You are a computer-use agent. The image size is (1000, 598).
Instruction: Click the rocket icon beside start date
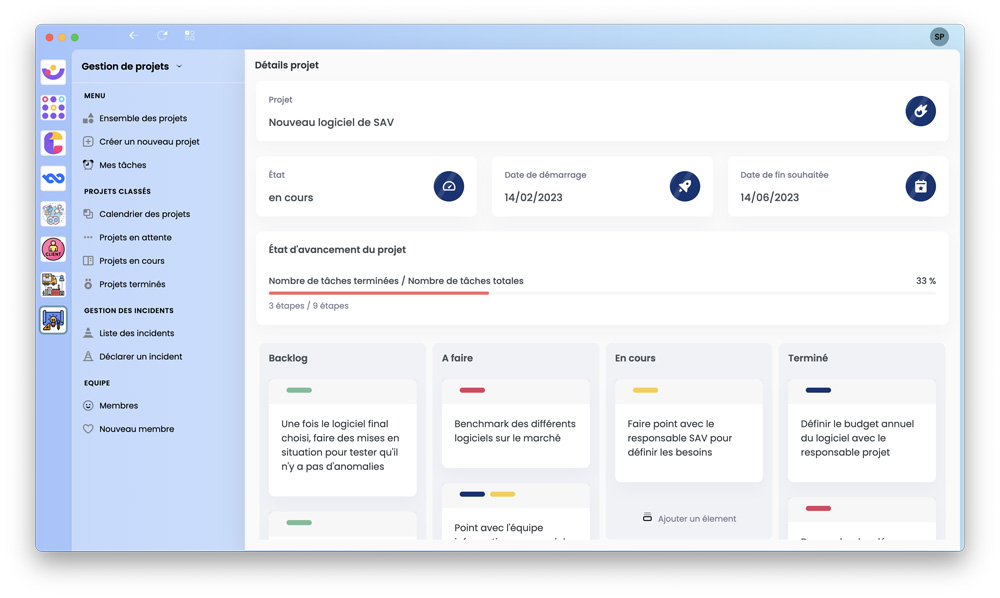pyautogui.click(x=684, y=186)
